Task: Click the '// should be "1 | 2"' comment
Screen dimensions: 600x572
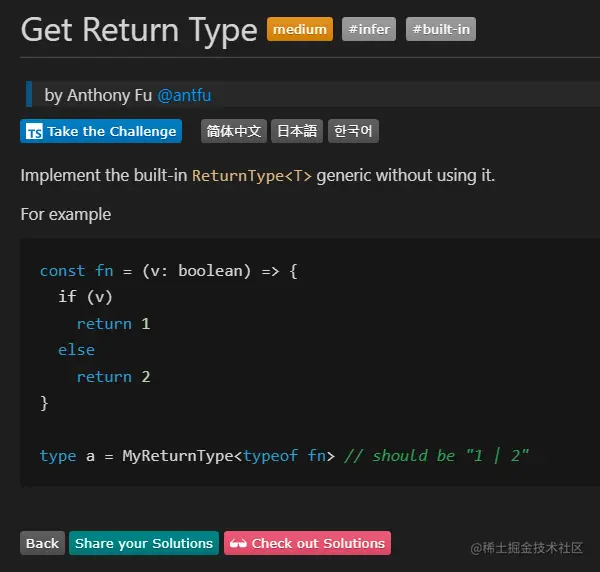Action: click(437, 456)
